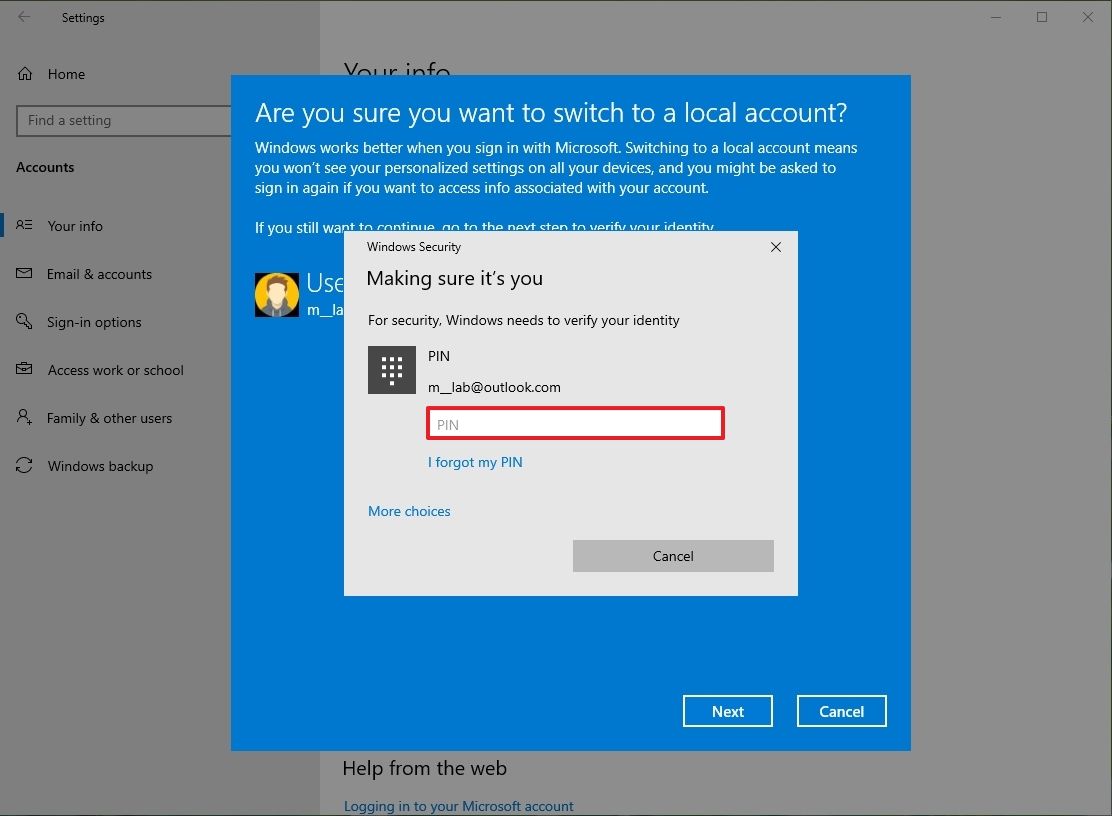Image resolution: width=1112 pixels, height=816 pixels.
Task: Open Windows backup settings
Action: coord(100,465)
